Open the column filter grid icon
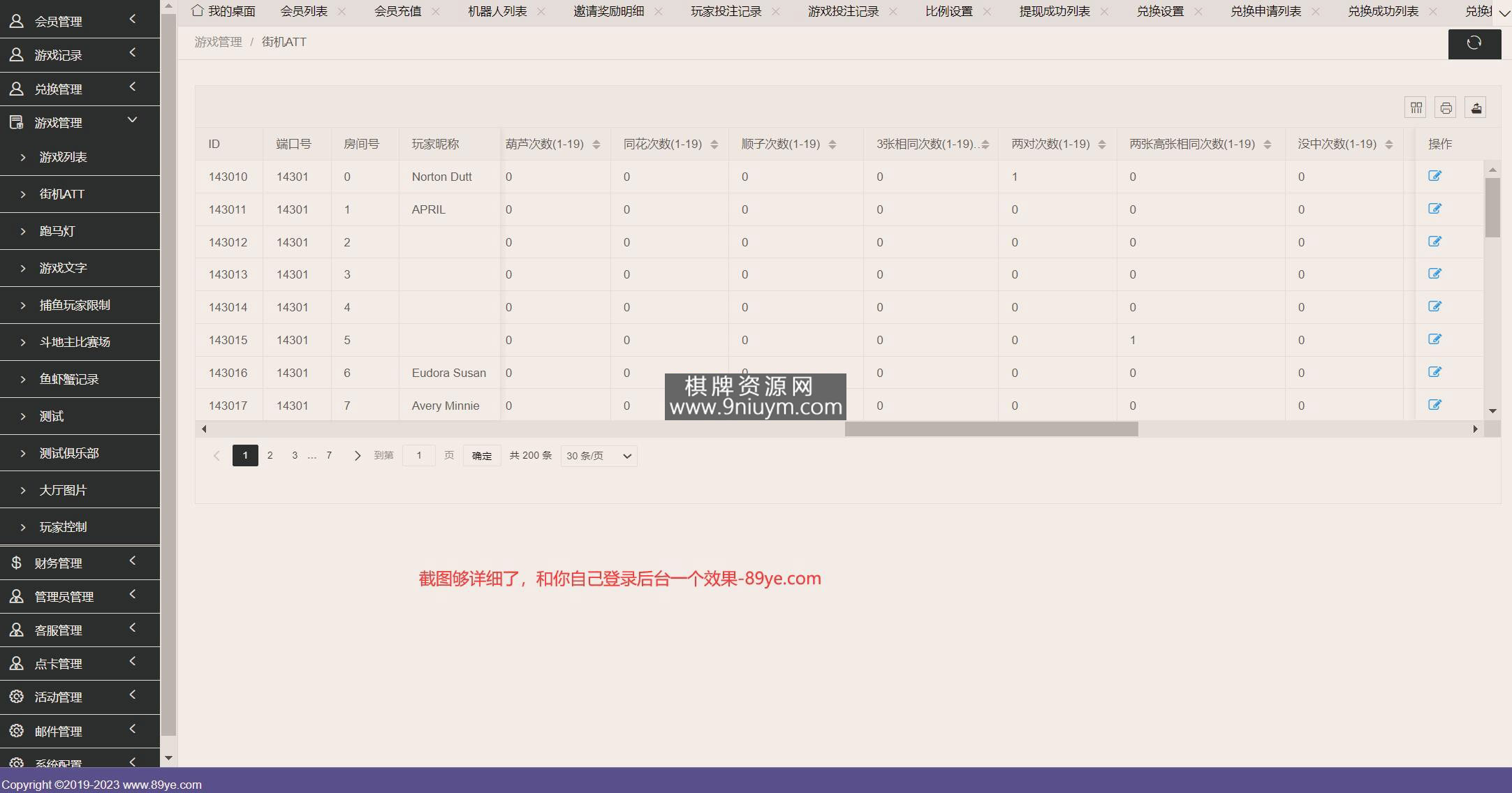This screenshot has height=793, width=1512. click(1416, 108)
